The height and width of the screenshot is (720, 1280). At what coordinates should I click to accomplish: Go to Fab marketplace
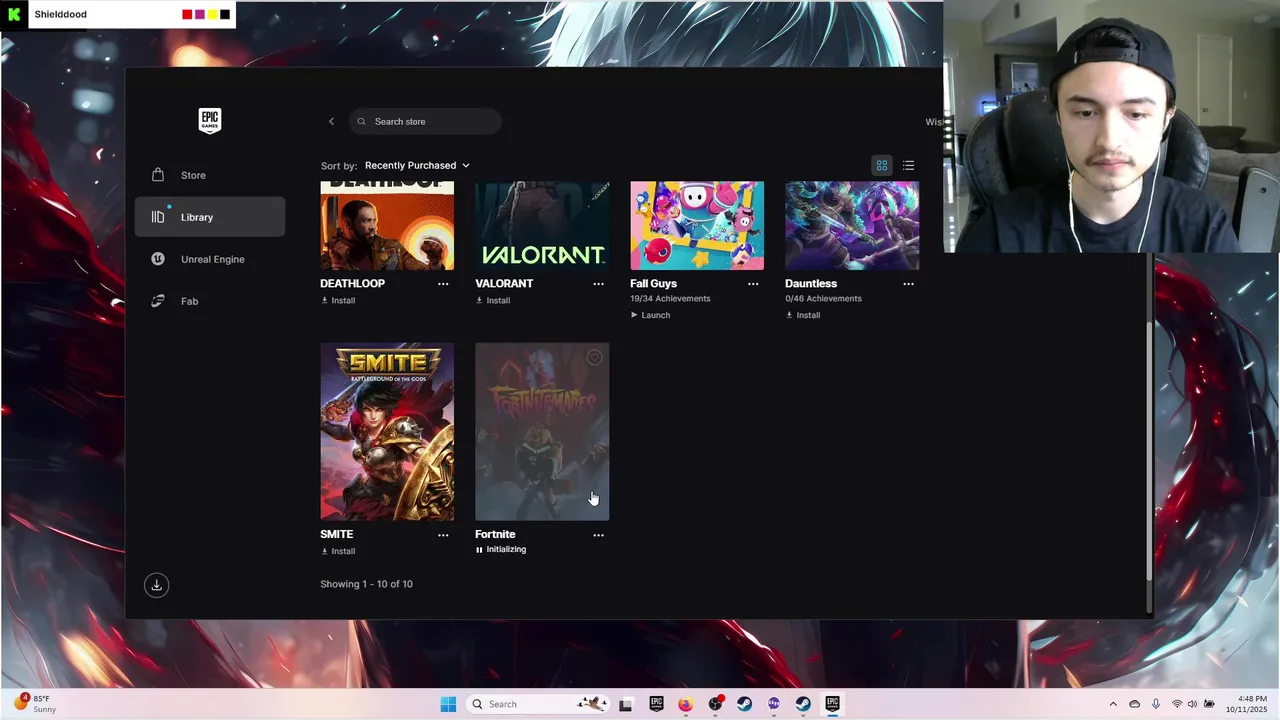pos(210,301)
